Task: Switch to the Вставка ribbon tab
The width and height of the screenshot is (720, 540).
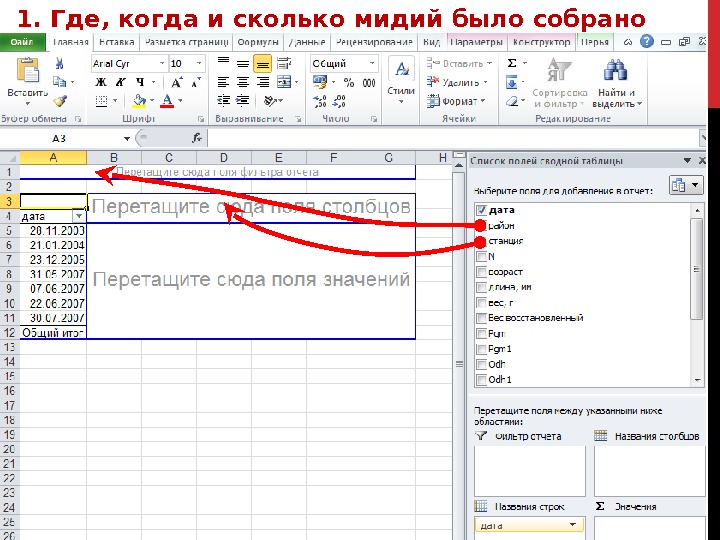Action: [117, 42]
